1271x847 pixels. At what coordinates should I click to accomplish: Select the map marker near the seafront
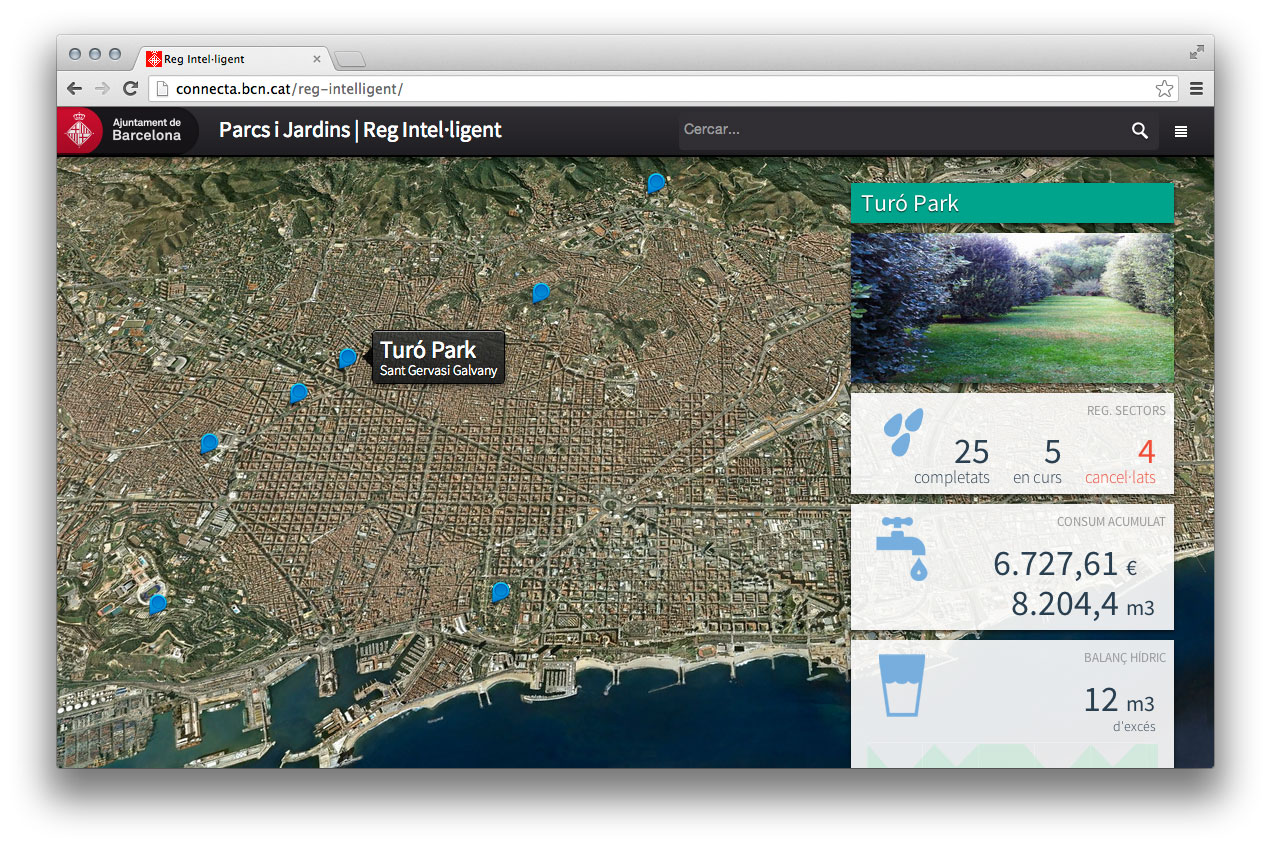click(500, 592)
